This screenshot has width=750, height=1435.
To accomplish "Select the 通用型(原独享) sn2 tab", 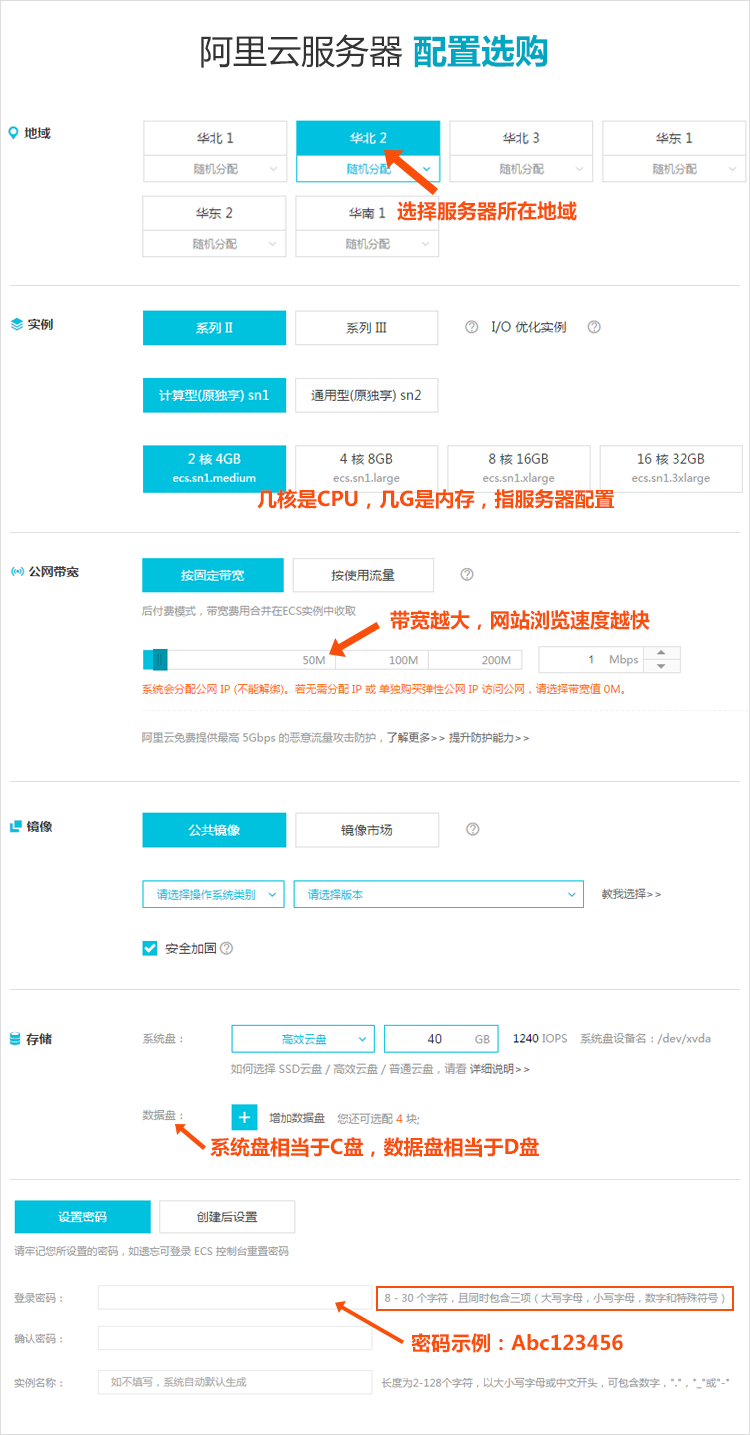I will tap(366, 395).
